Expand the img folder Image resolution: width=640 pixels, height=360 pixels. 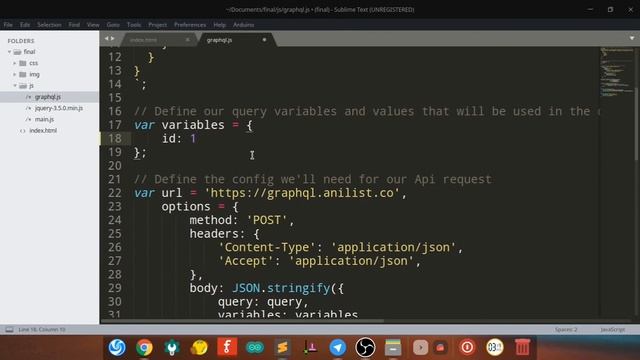15,74
